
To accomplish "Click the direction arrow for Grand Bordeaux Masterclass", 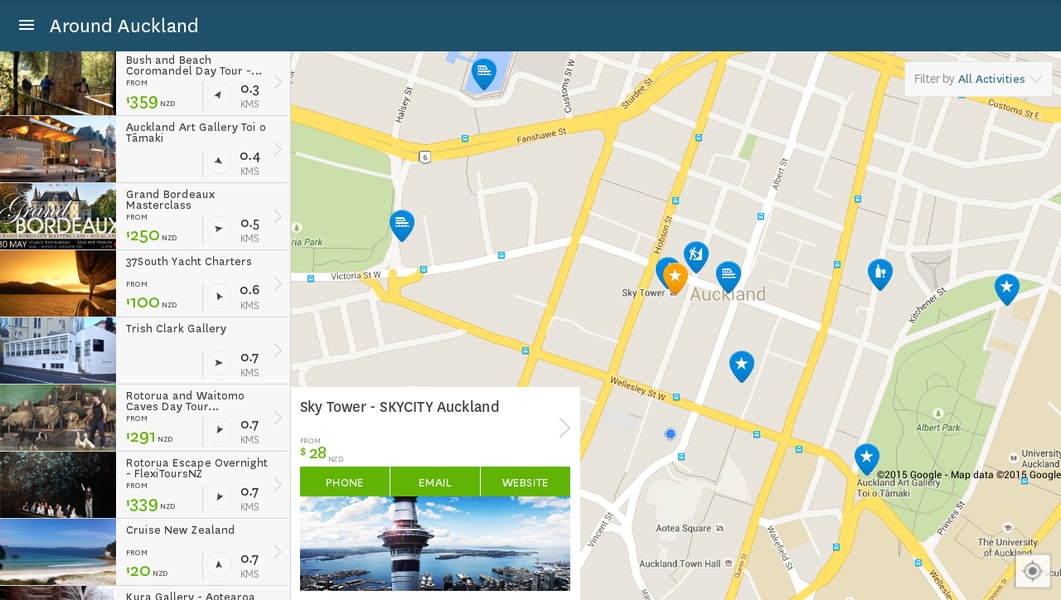I will point(218,229).
